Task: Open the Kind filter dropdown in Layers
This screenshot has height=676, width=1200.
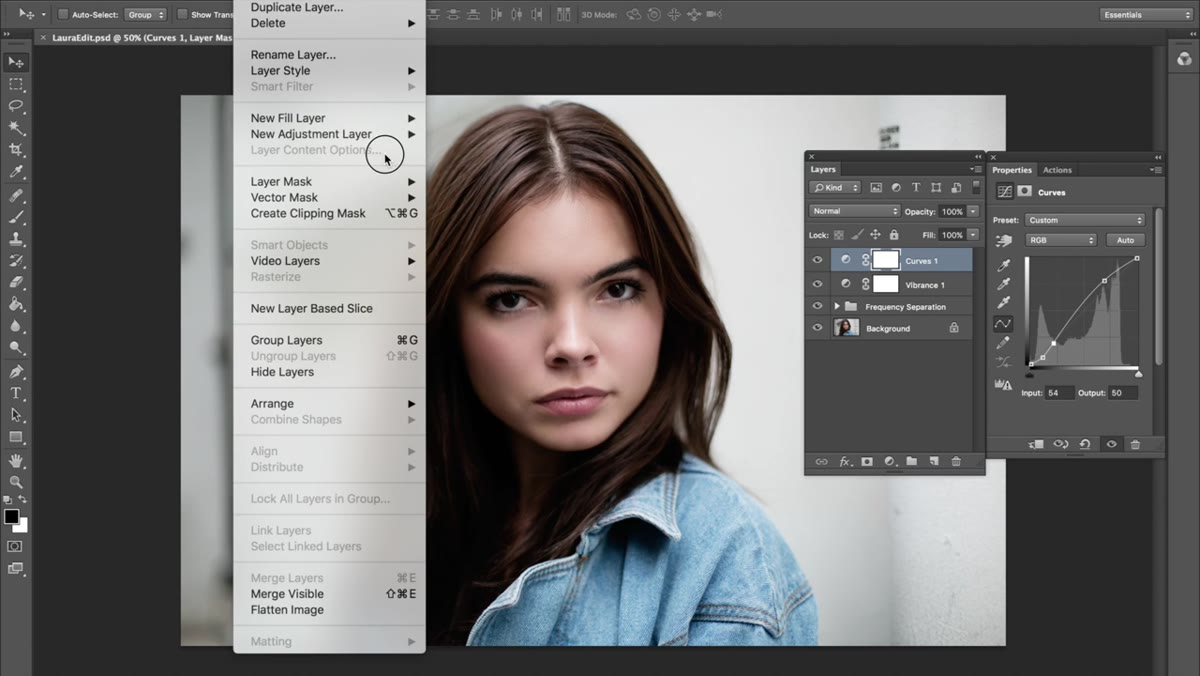Action: 835,187
